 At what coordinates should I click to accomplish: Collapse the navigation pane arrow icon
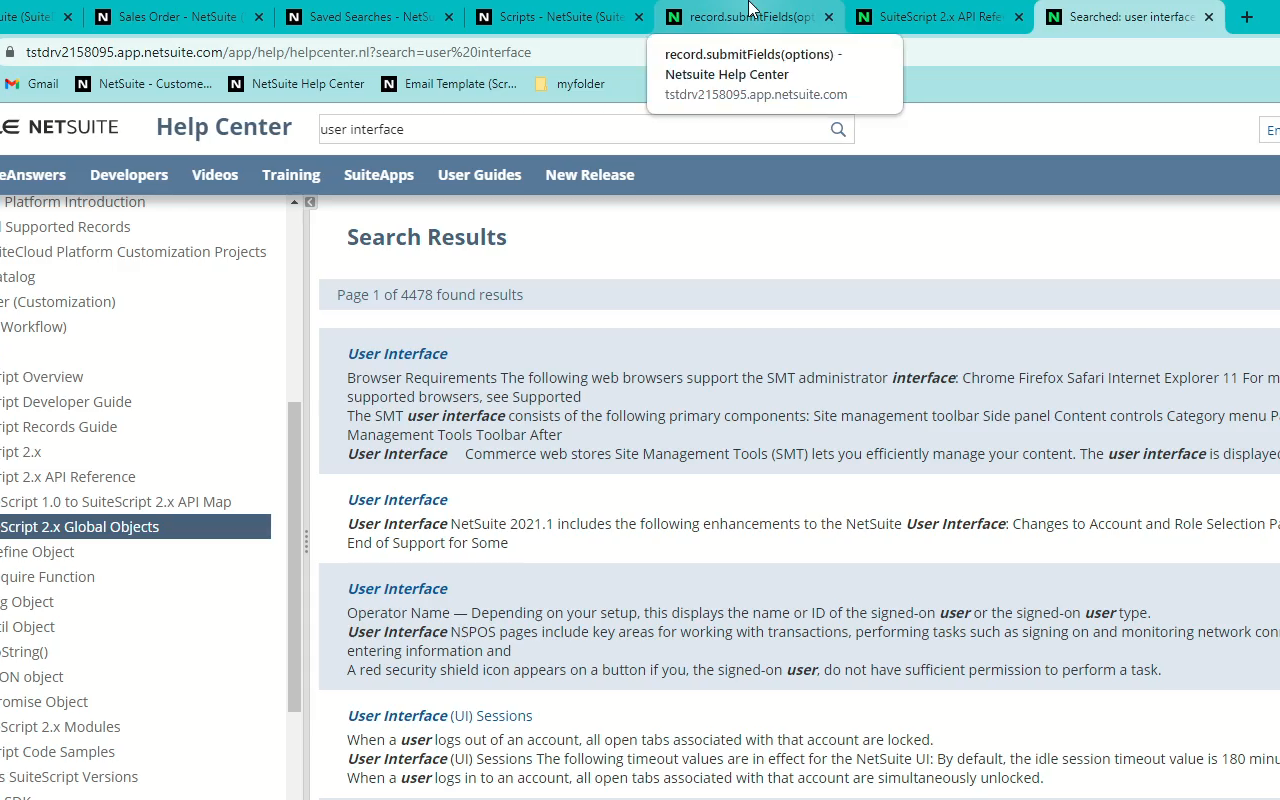310,202
